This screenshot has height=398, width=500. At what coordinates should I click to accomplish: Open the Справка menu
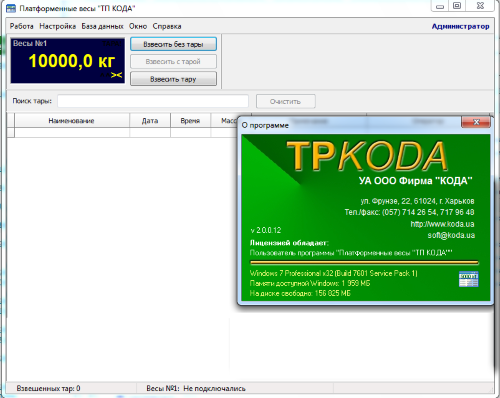pos(167,26)
